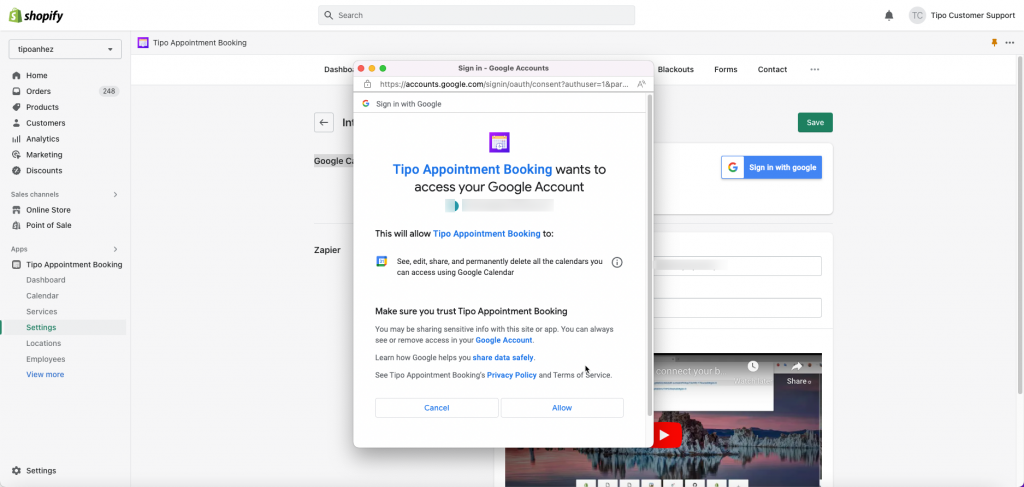Click the Online Store icon

[16, 210]
